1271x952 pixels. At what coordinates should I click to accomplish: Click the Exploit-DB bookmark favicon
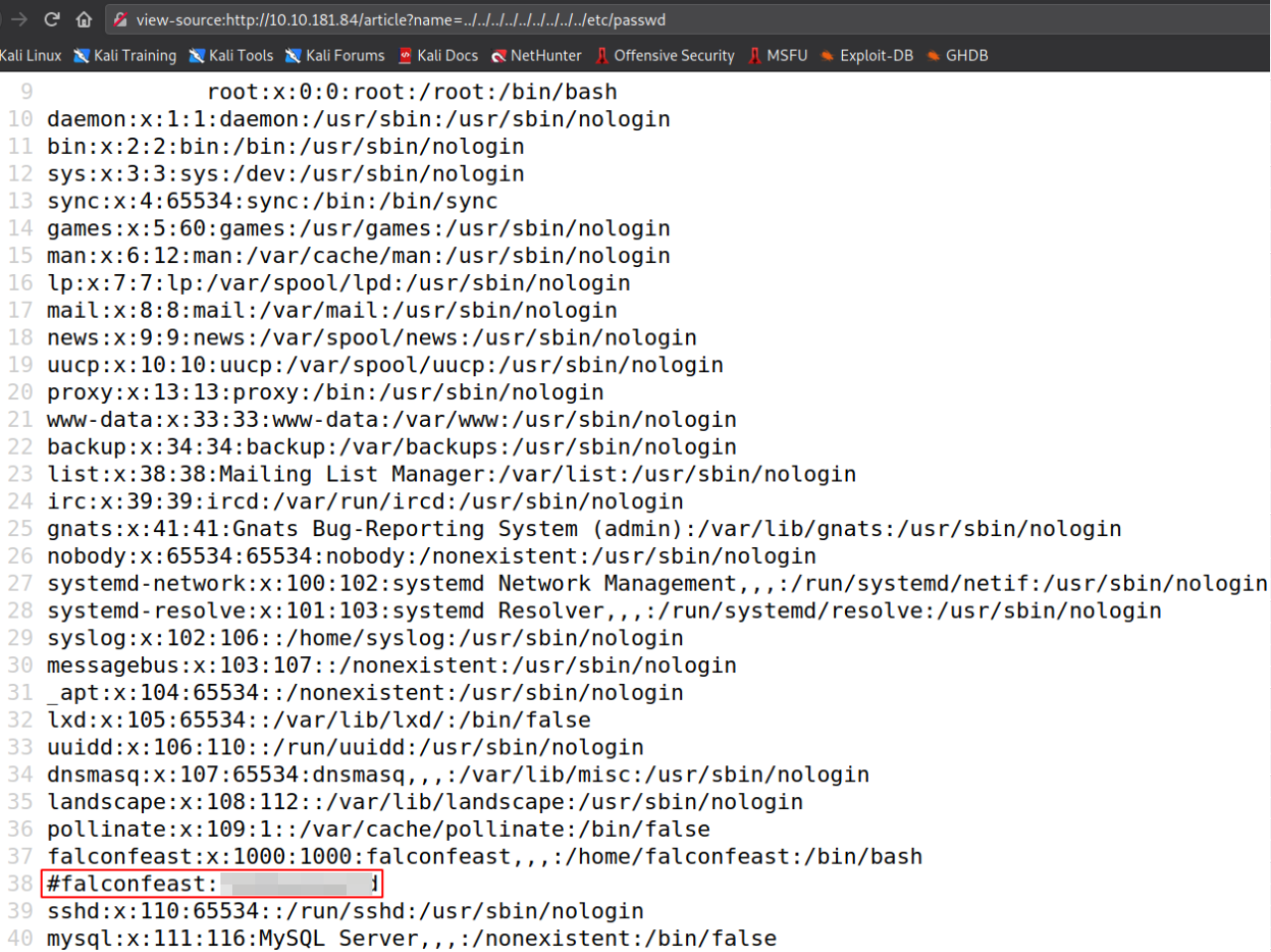pyautogui.click(x=827, y=56)
